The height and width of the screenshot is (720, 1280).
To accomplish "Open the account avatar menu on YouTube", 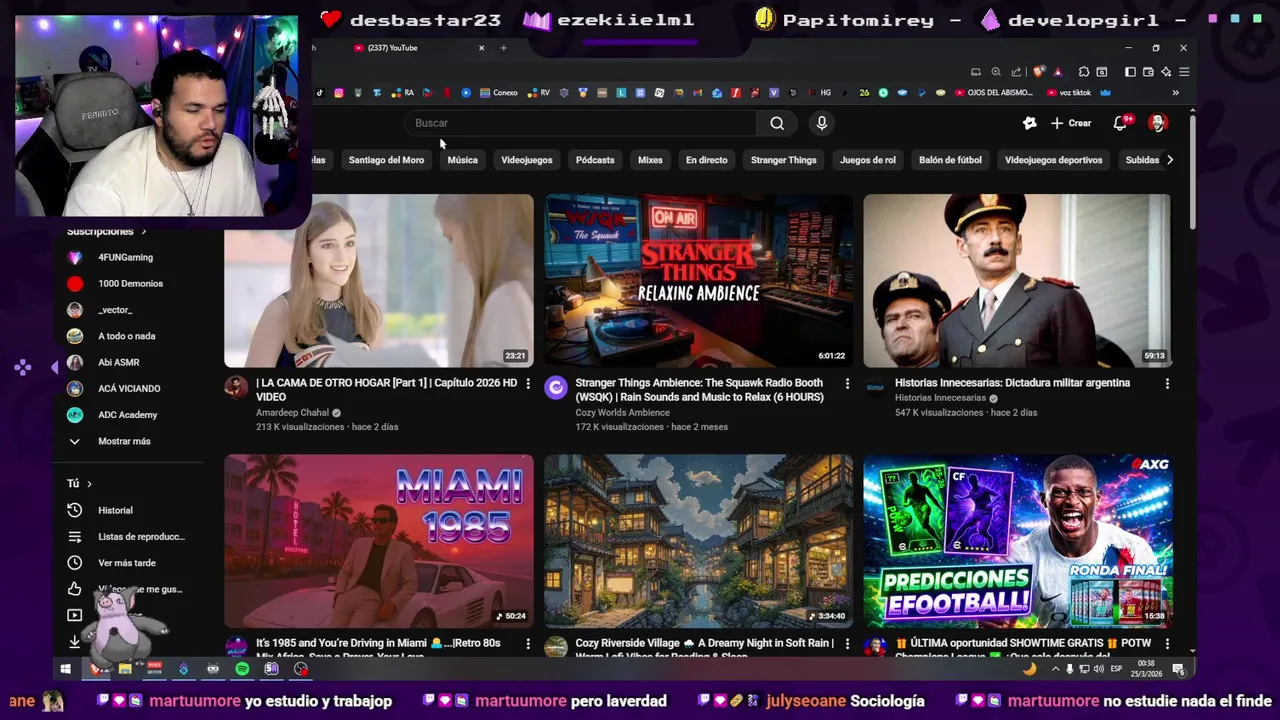I will point(1158,123).
